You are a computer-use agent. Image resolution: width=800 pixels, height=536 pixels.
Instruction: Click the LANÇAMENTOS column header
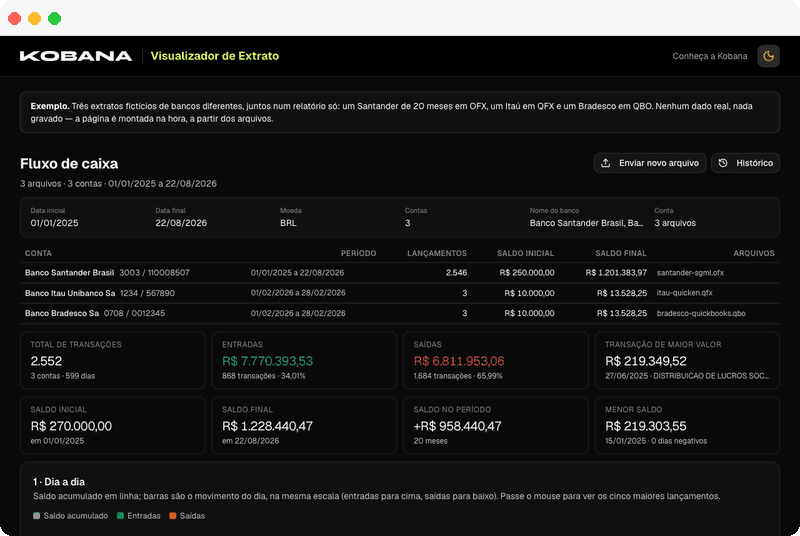437,253
